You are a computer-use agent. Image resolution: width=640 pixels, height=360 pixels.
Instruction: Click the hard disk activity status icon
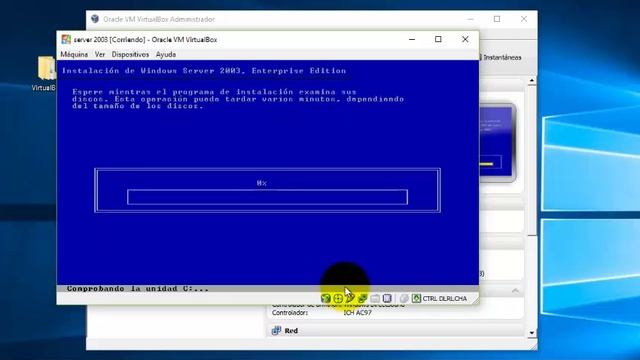(325, 298)
